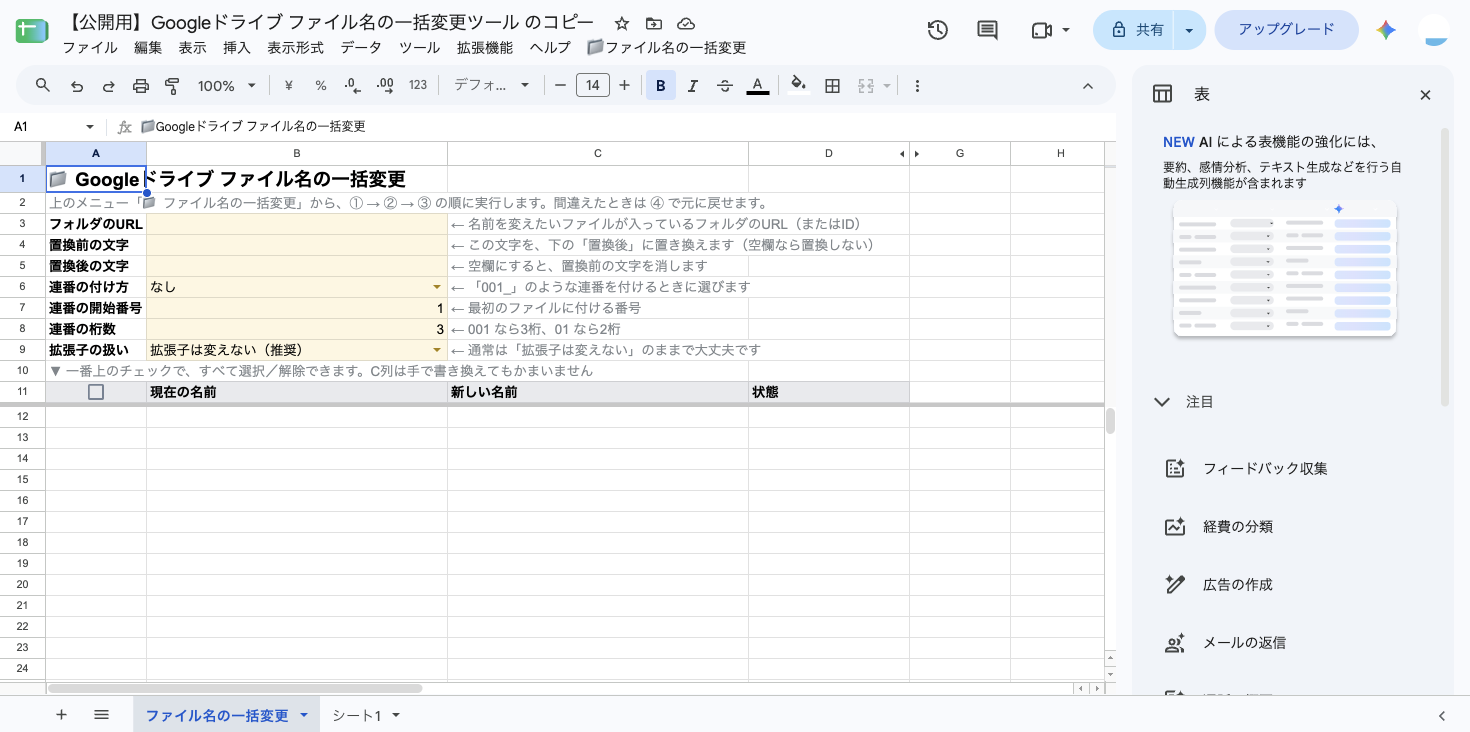The image size is (1470, 732).
Task: Merge the selected cells
Action: pyautogui.click(x=866, y=86)
